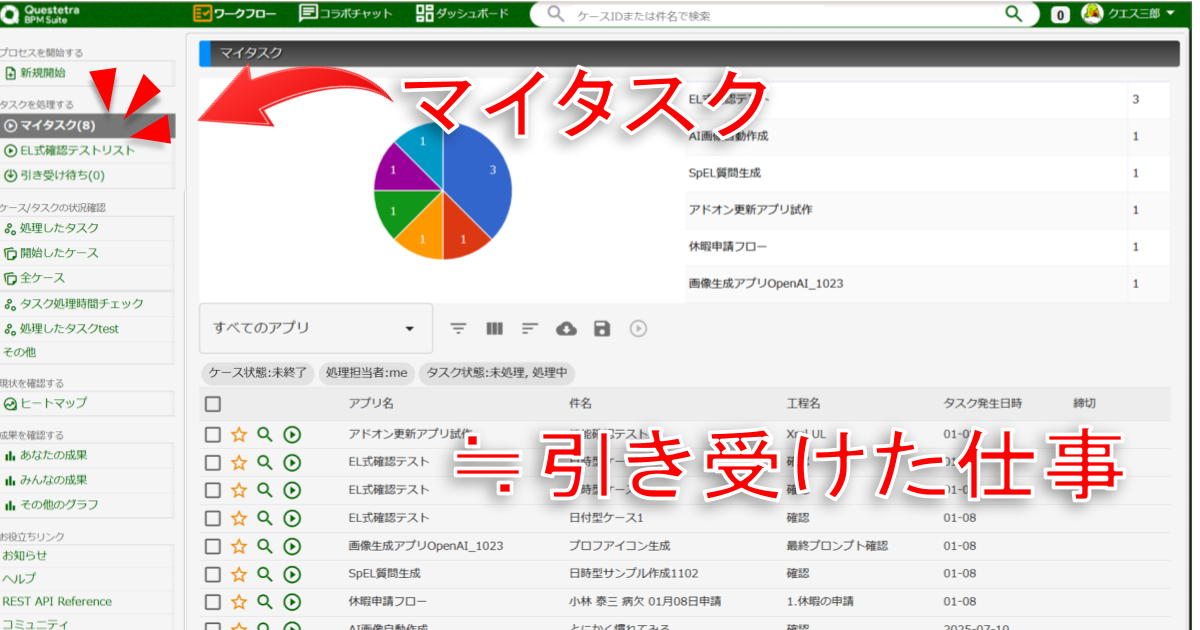
Task: Open the sort order icon
Action: (x=530, y=328)
